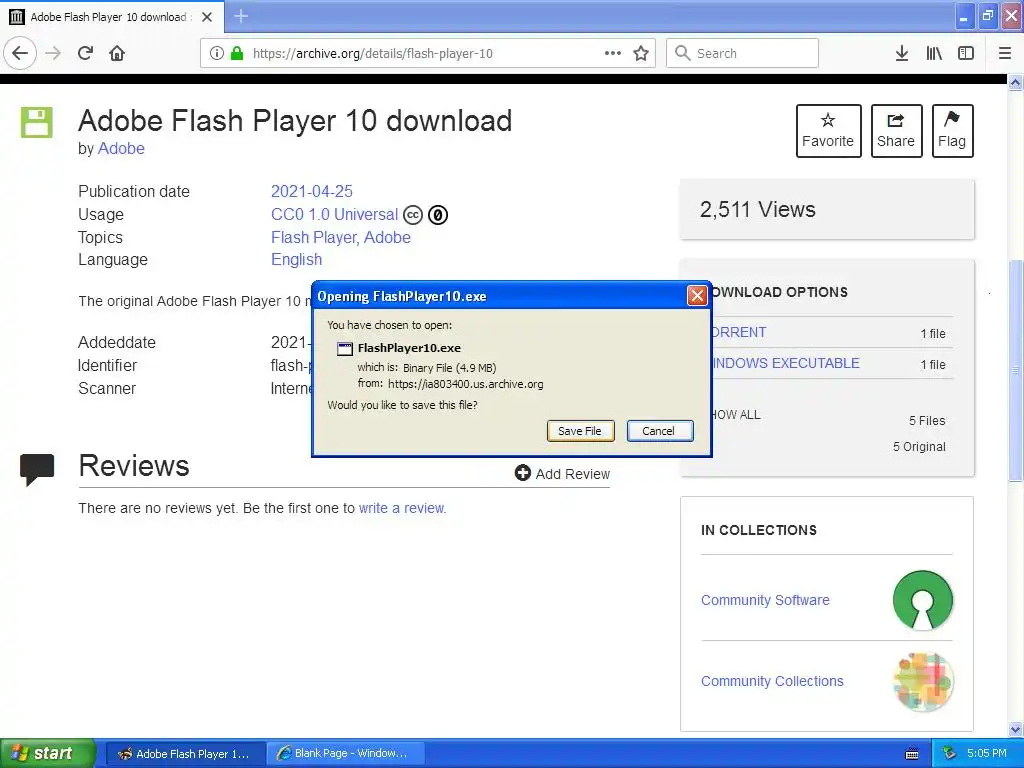Click the ia803400.us.archive.org source URL text
This screenshot has width=1024, height=768.
(466, 384)
